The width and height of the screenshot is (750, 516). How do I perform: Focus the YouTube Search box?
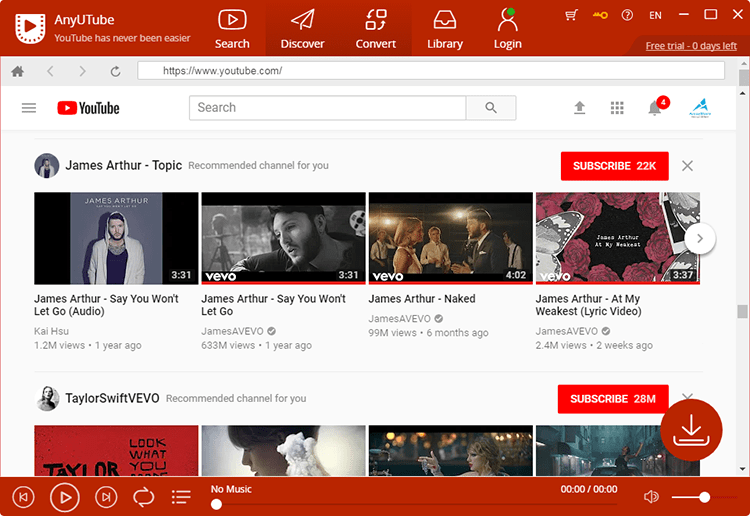[x=327, y=108]
